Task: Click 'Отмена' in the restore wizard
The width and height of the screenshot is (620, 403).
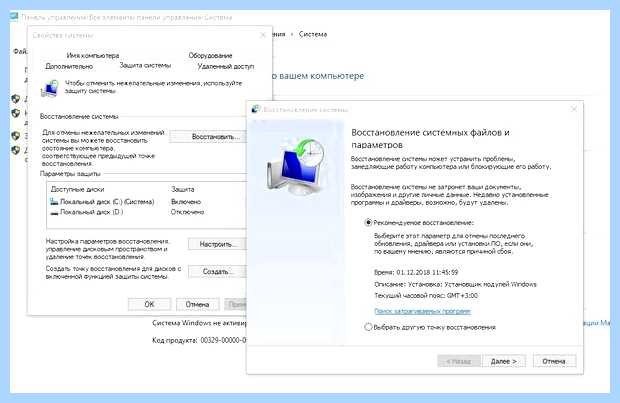Action: [554, 361]
